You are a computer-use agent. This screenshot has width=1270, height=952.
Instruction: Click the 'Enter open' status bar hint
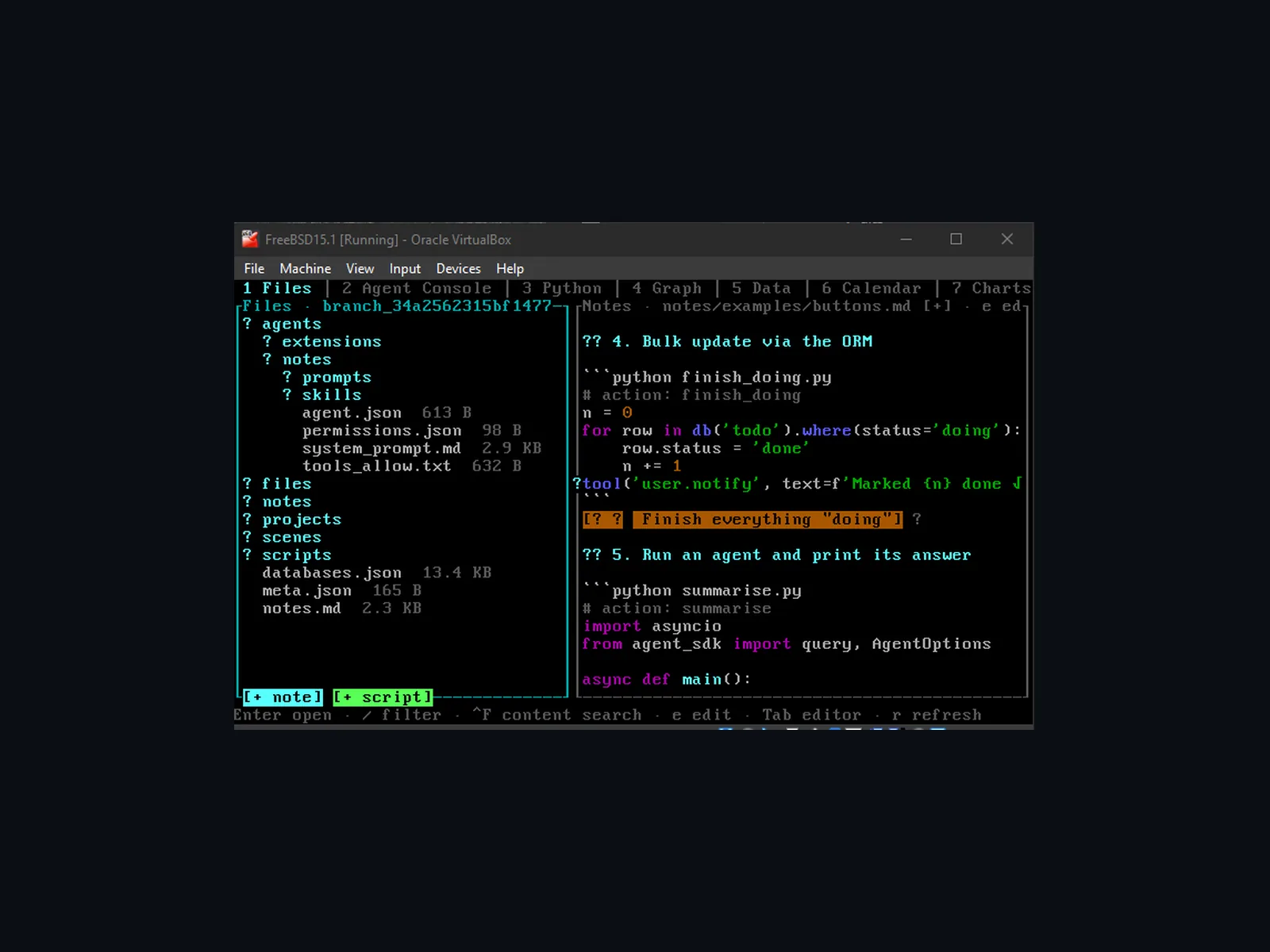pos(282,715)
